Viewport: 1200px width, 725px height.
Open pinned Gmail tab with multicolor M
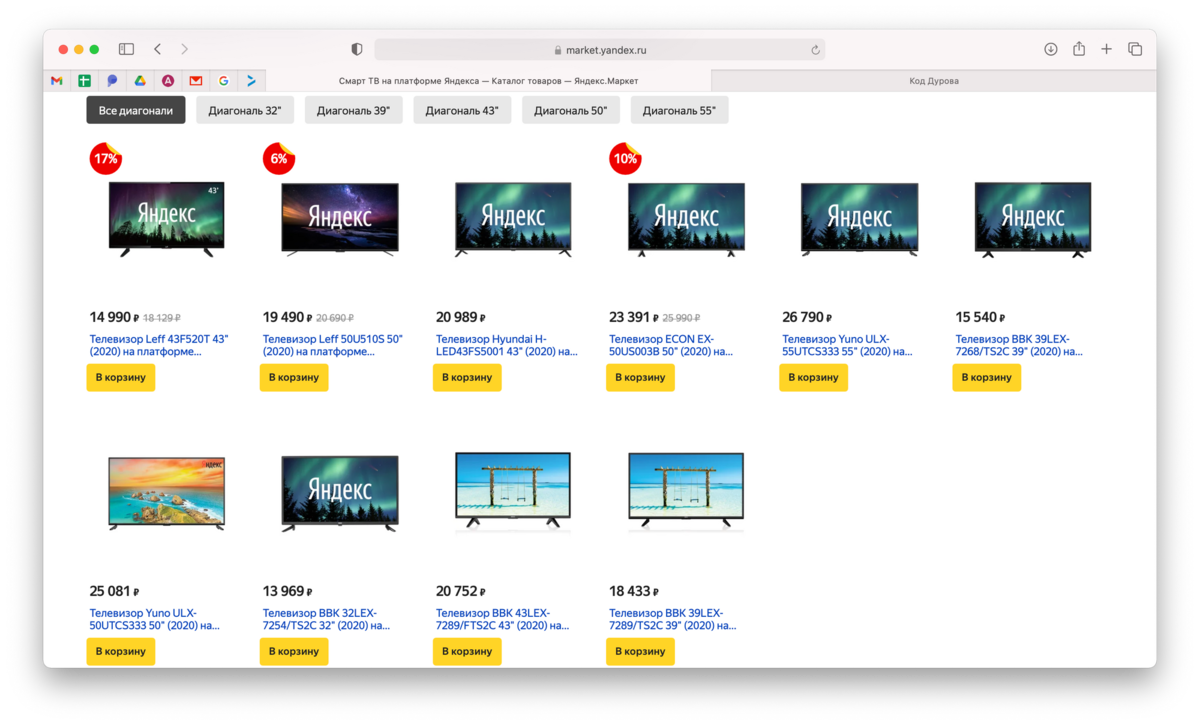click(x=57, y=81)
